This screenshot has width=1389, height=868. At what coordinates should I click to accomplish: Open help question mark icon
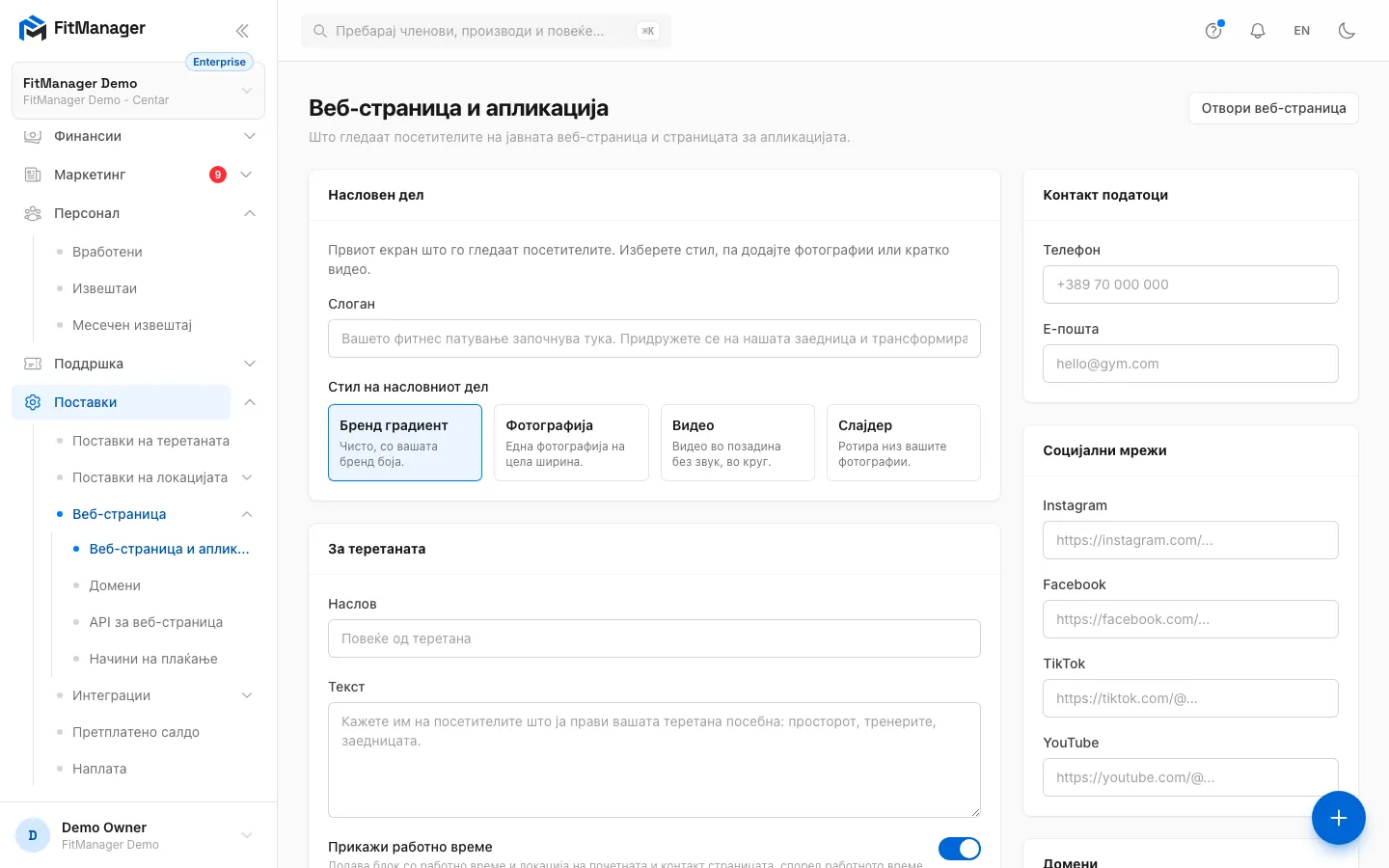pyautogui.click(x=1213, y=31)
